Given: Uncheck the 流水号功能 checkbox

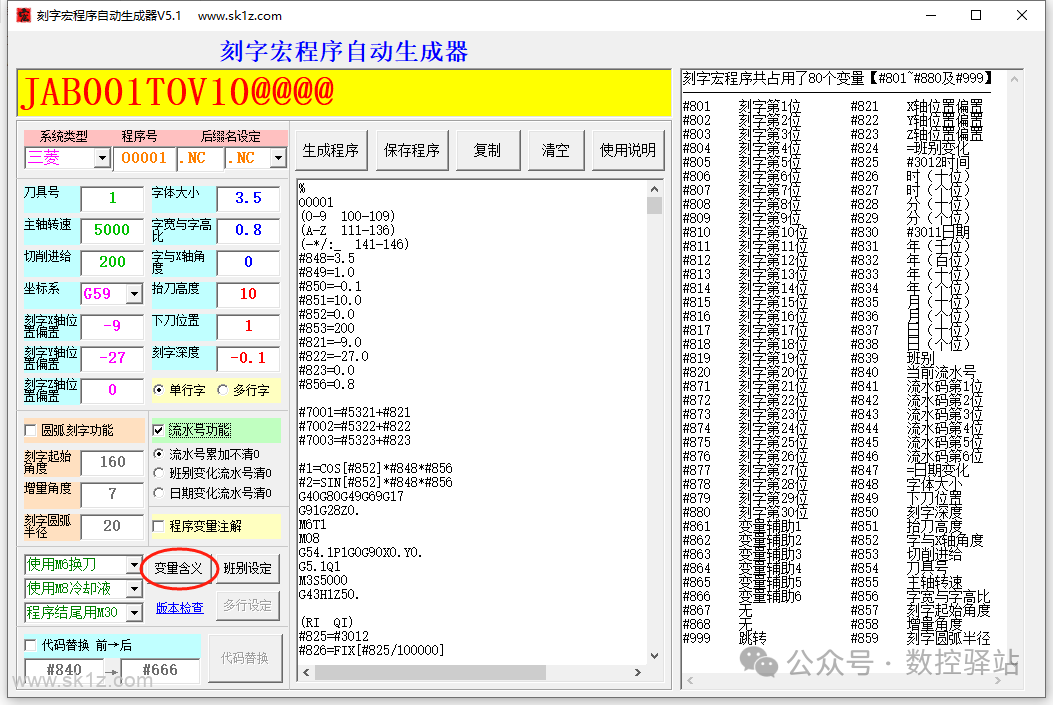Looking at the screenshot, I should pyautogui.click(x=158, y=430).
